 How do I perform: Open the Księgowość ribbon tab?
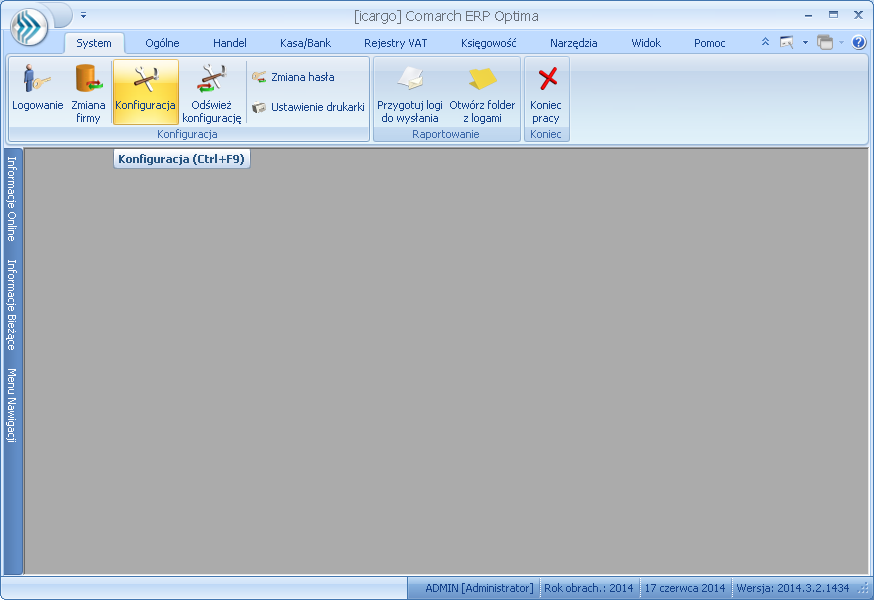pyautogui.click(x=488, y=43)
